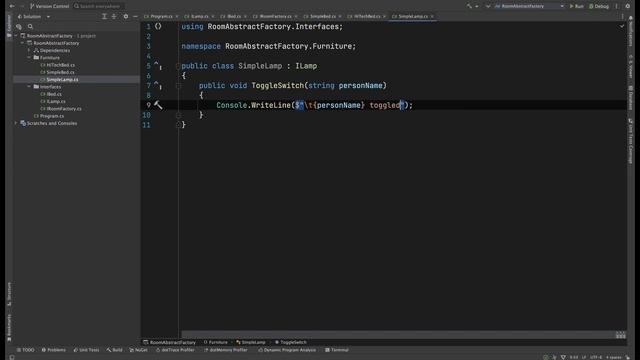Click the RoomAbstractFactory breadcrumb
This screenshot has height=360, width=640.
pos(169,342)
